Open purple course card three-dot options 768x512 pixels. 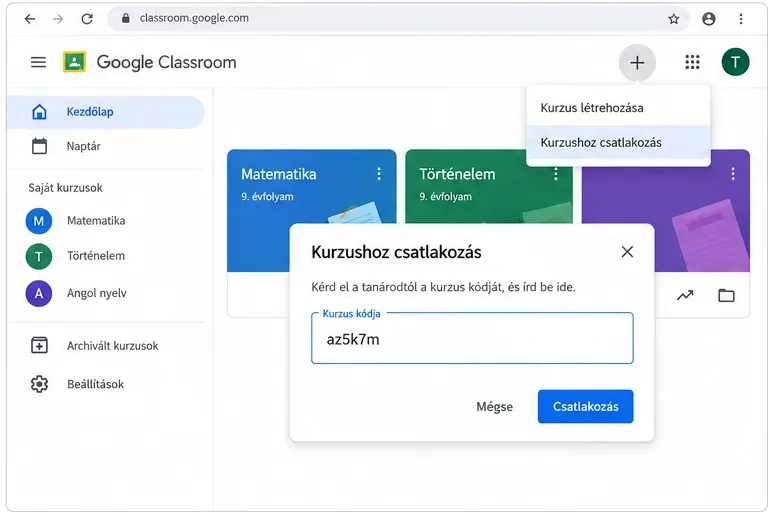tap(733, 173)
